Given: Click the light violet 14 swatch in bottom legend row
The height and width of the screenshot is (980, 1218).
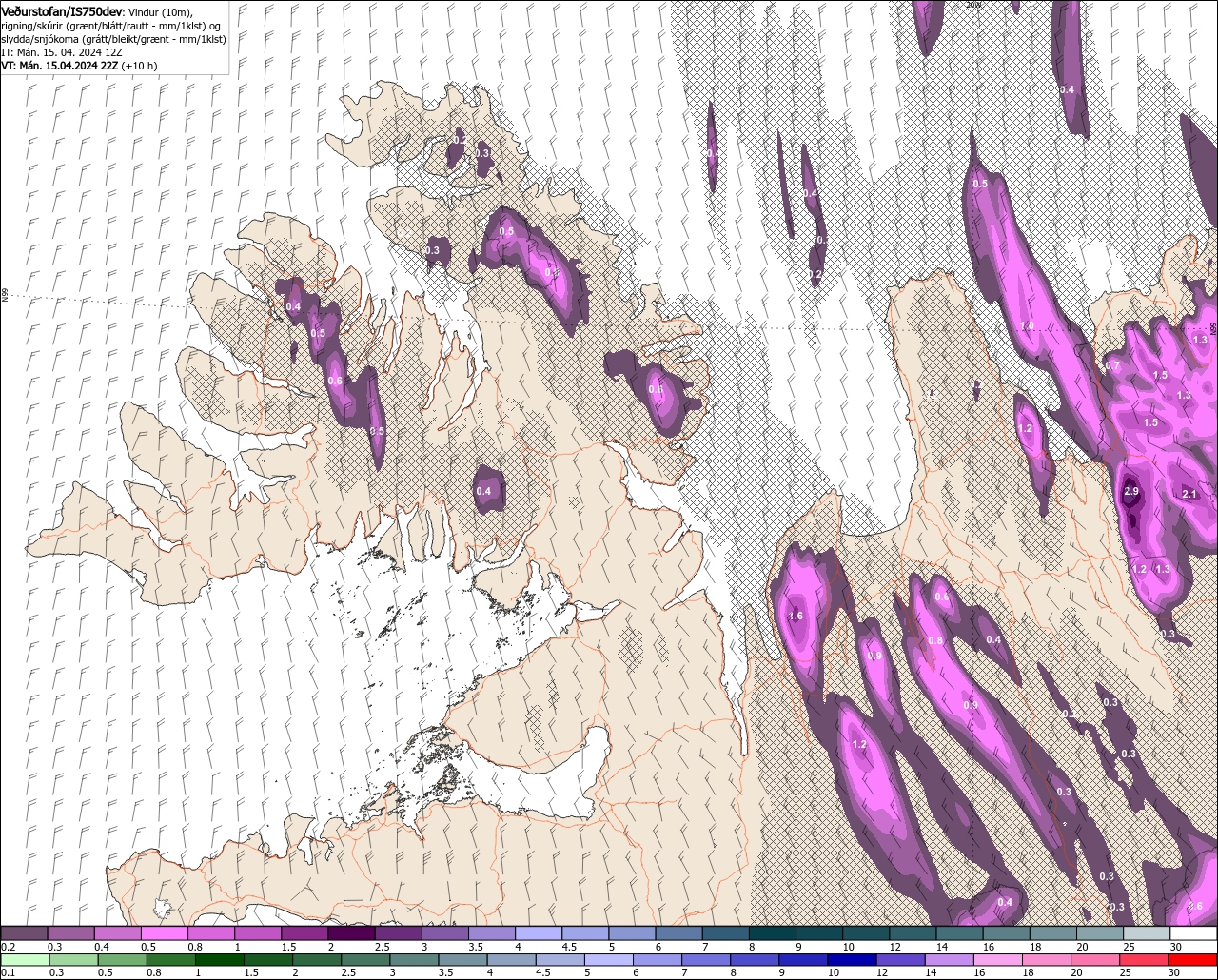Looking at the screenshot, I should coord(950,960).
